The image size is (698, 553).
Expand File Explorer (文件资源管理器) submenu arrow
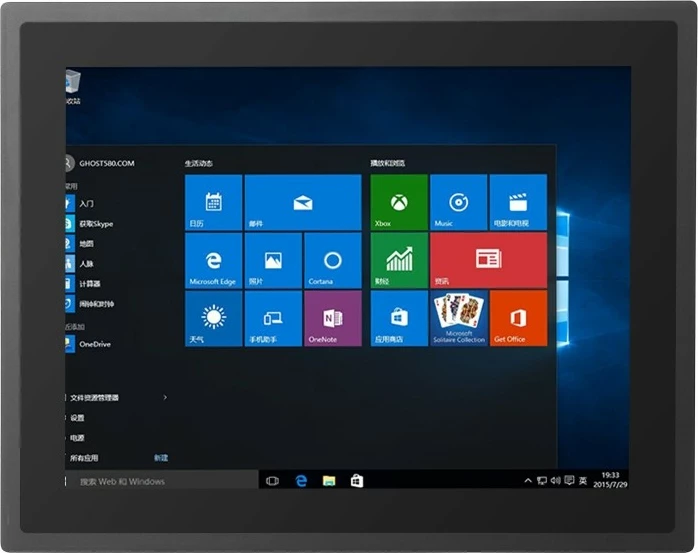pos(165,397)
